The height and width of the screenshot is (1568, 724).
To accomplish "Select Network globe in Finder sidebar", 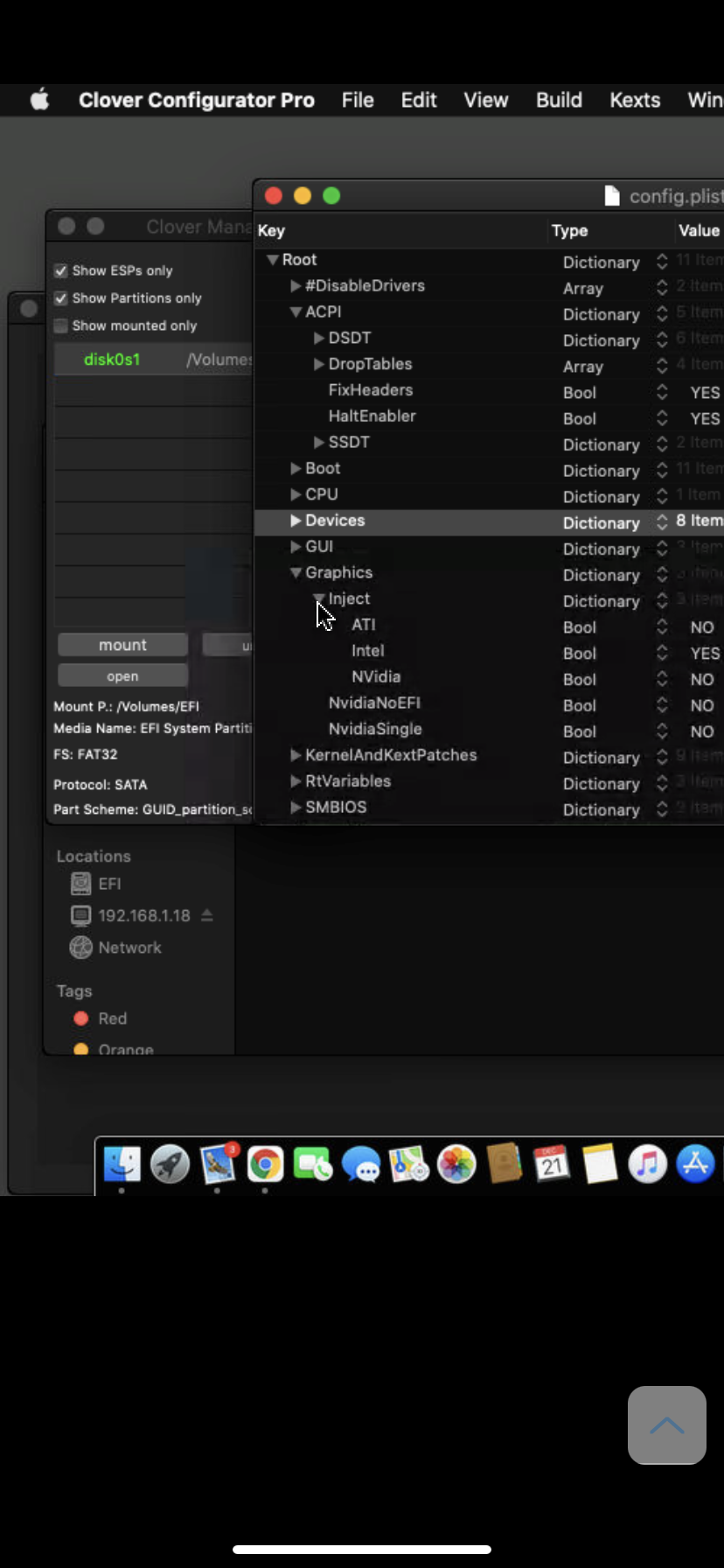I will pyautogui.click(x=80, y=947).
